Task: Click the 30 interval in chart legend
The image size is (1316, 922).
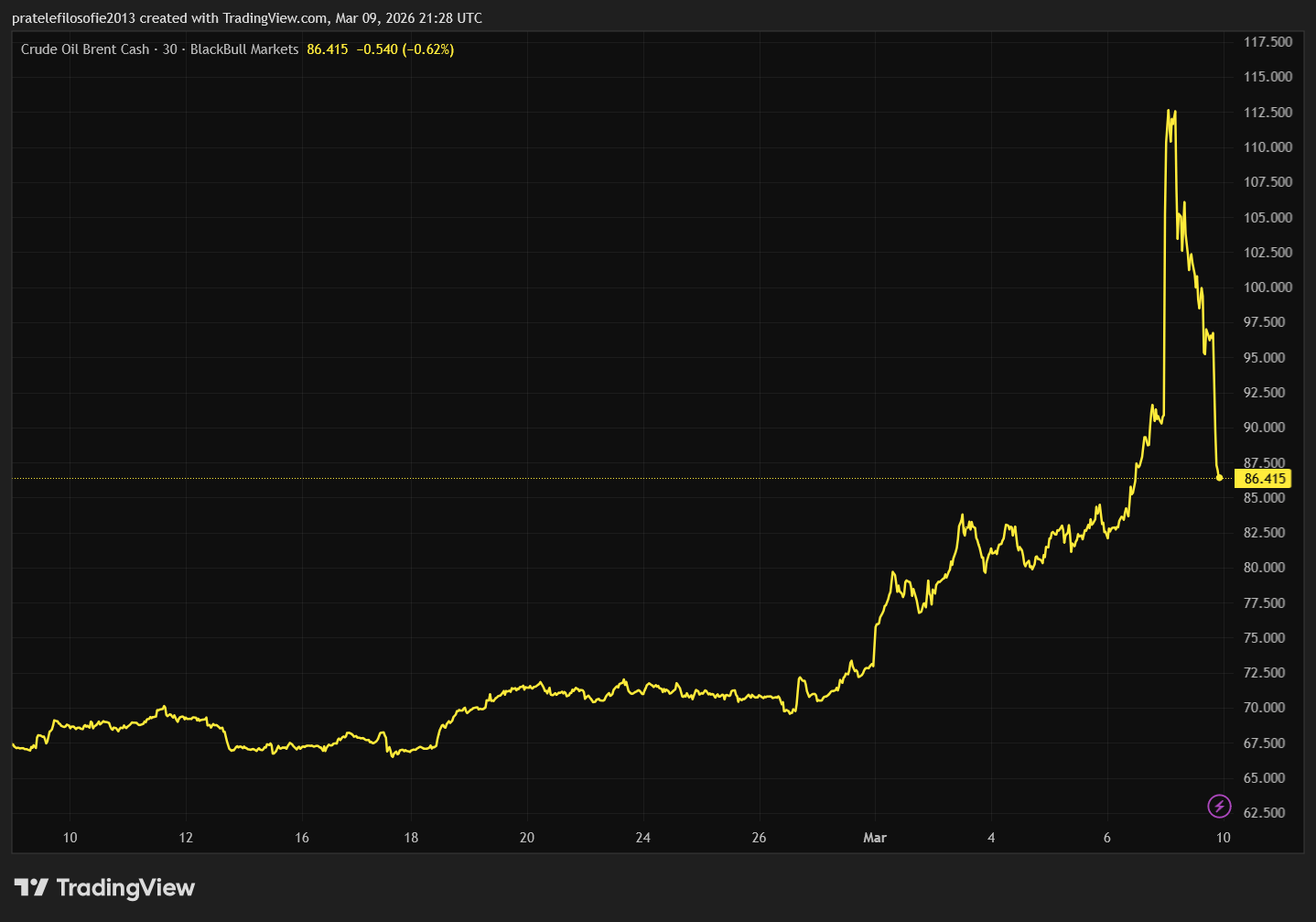Action: tap(169, 49)
